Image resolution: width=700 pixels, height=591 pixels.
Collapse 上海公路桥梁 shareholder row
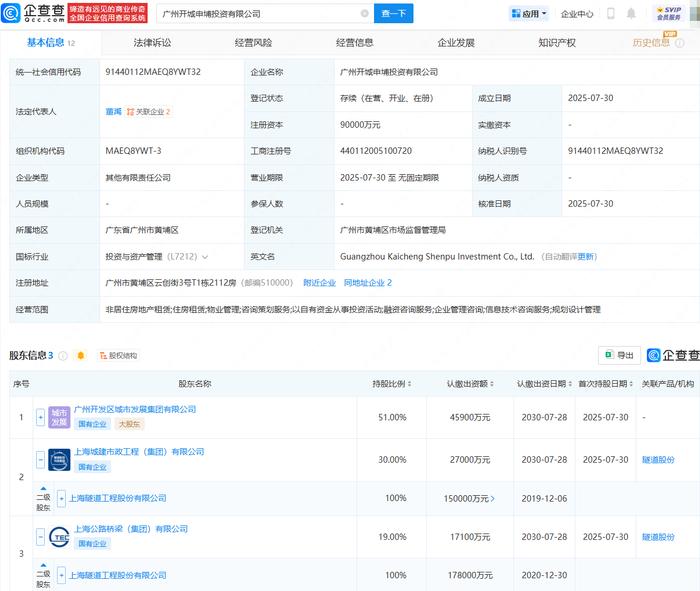pyautogui.click(x=40, y=537)
